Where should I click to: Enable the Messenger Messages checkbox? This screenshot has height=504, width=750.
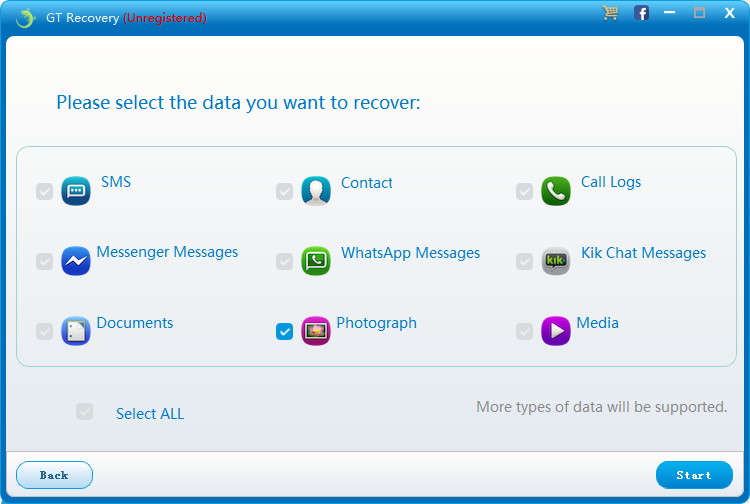pyautogui.click(x=44, y=262)
